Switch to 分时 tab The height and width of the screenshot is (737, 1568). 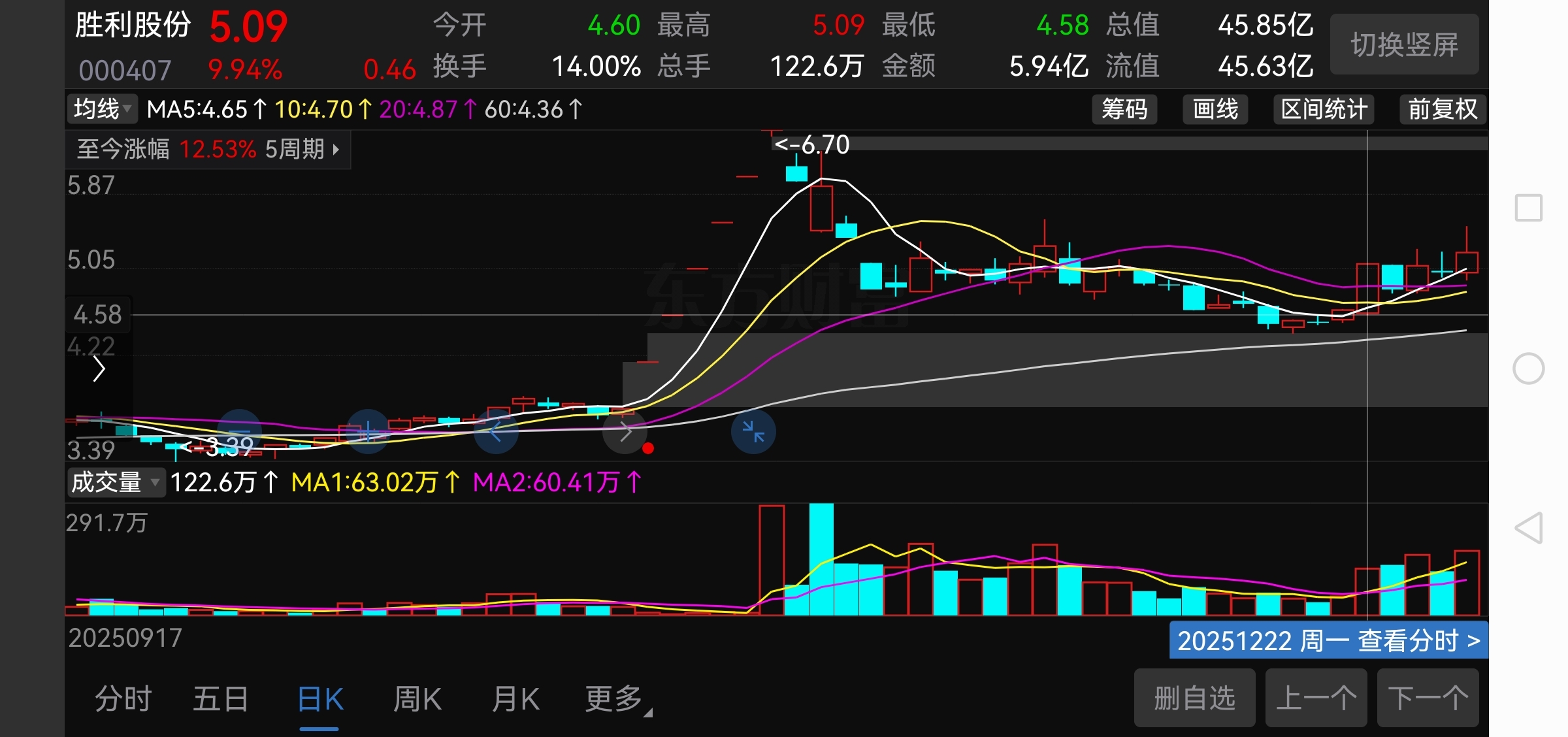coord(123,699)
